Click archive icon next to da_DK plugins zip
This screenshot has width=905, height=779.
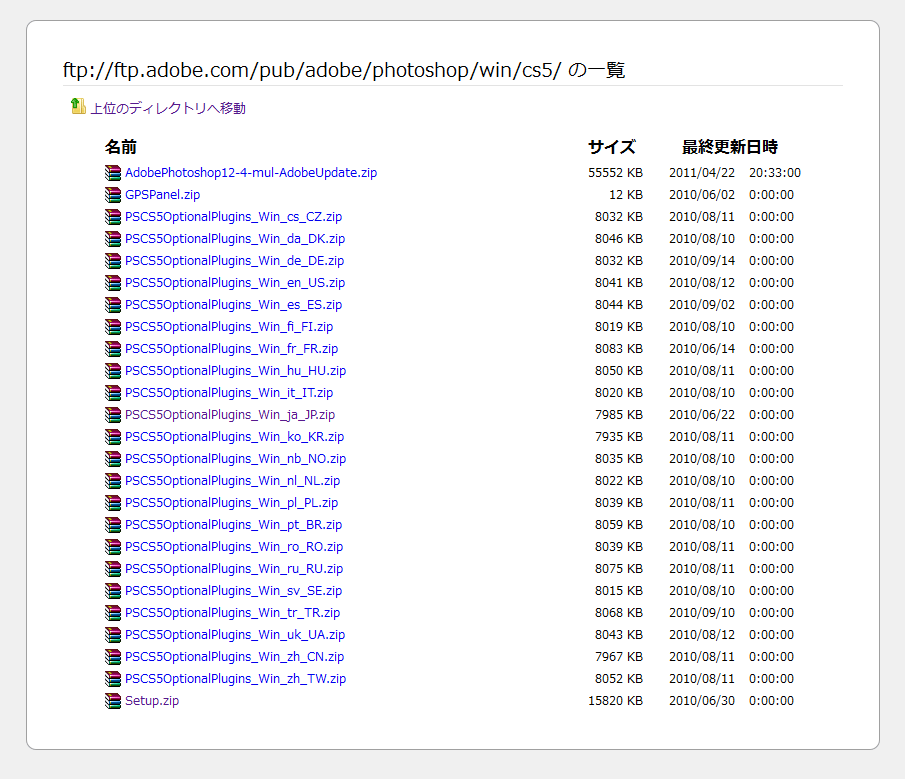[x=113, y=238]
